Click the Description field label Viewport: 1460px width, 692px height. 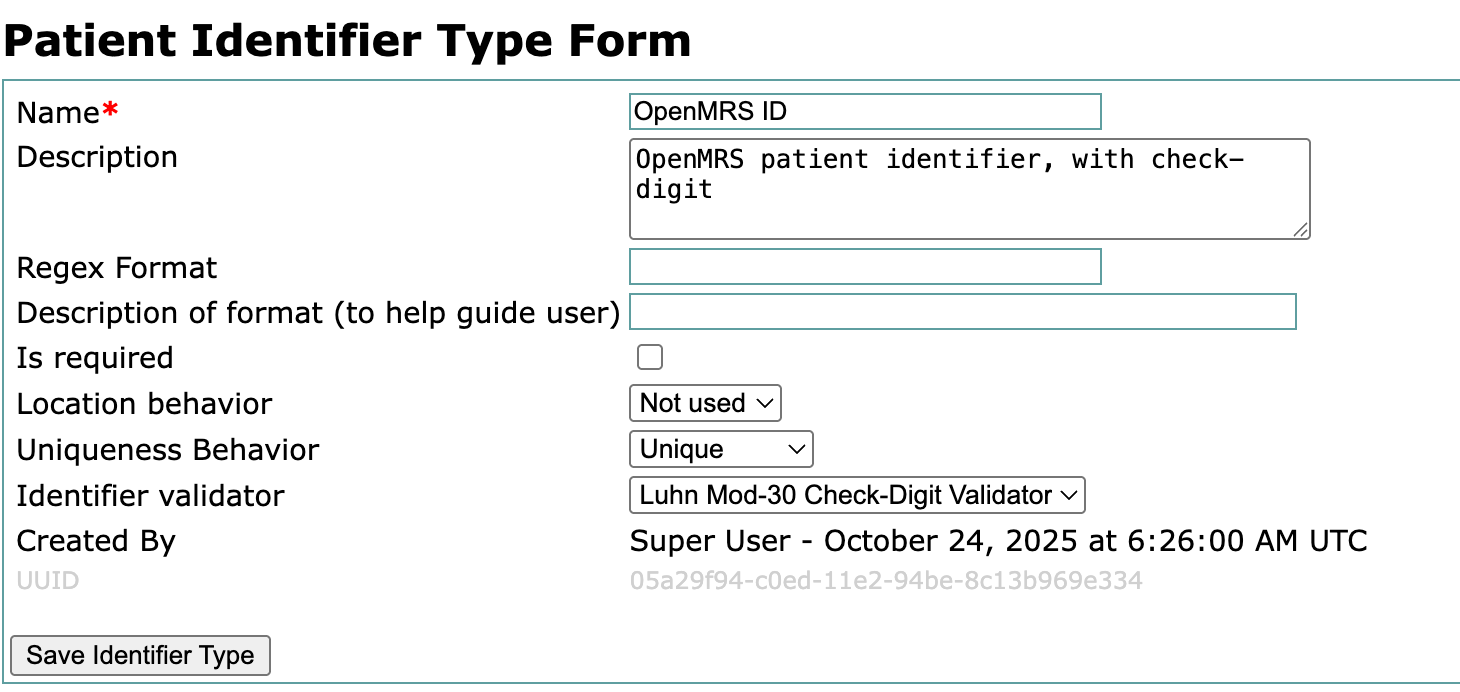(97, 157)
